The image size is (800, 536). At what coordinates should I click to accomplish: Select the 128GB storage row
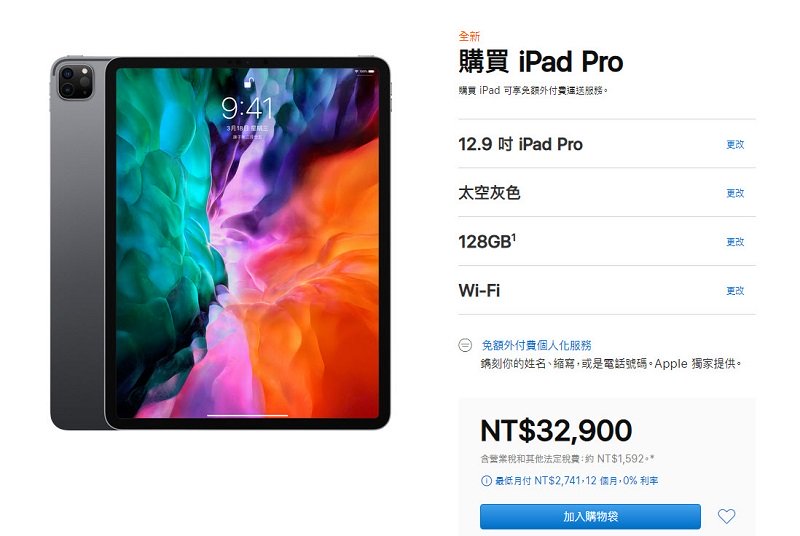coord(607,241)
